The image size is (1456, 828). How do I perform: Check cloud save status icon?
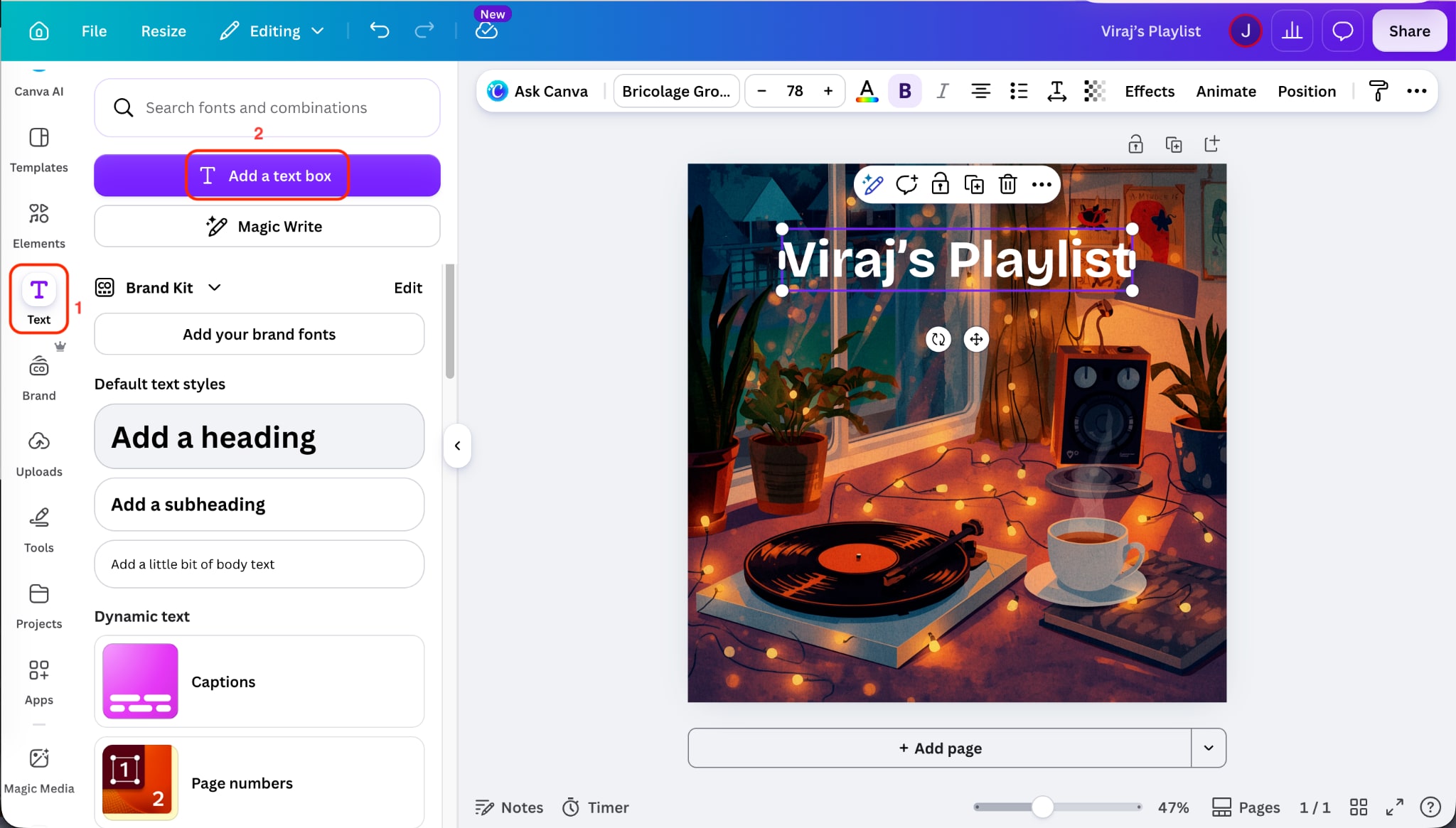click(486, 31)
